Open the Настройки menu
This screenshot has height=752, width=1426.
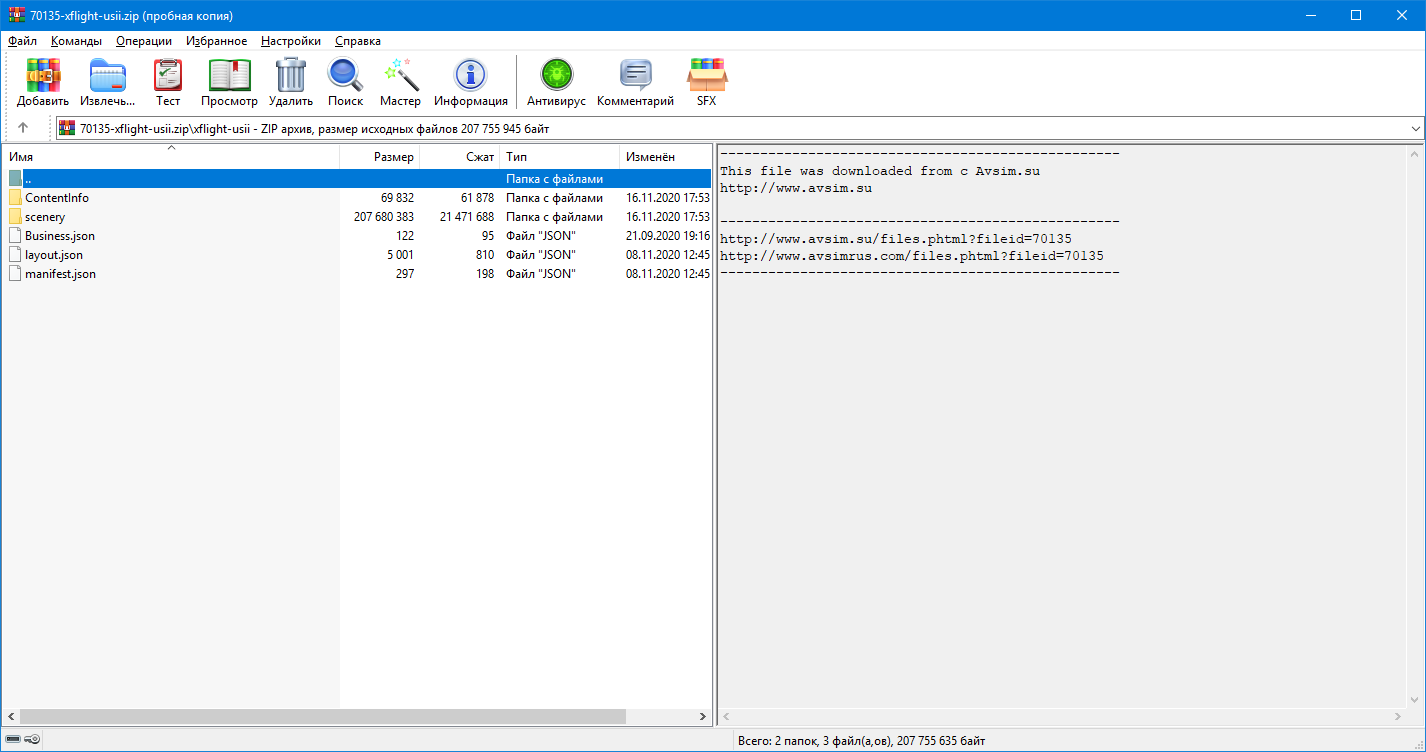point(290,41)
